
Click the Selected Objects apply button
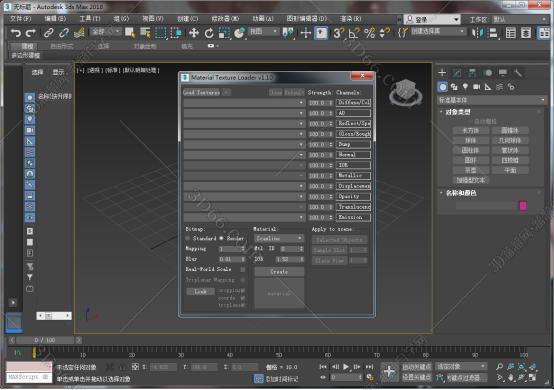coord(339,240)
